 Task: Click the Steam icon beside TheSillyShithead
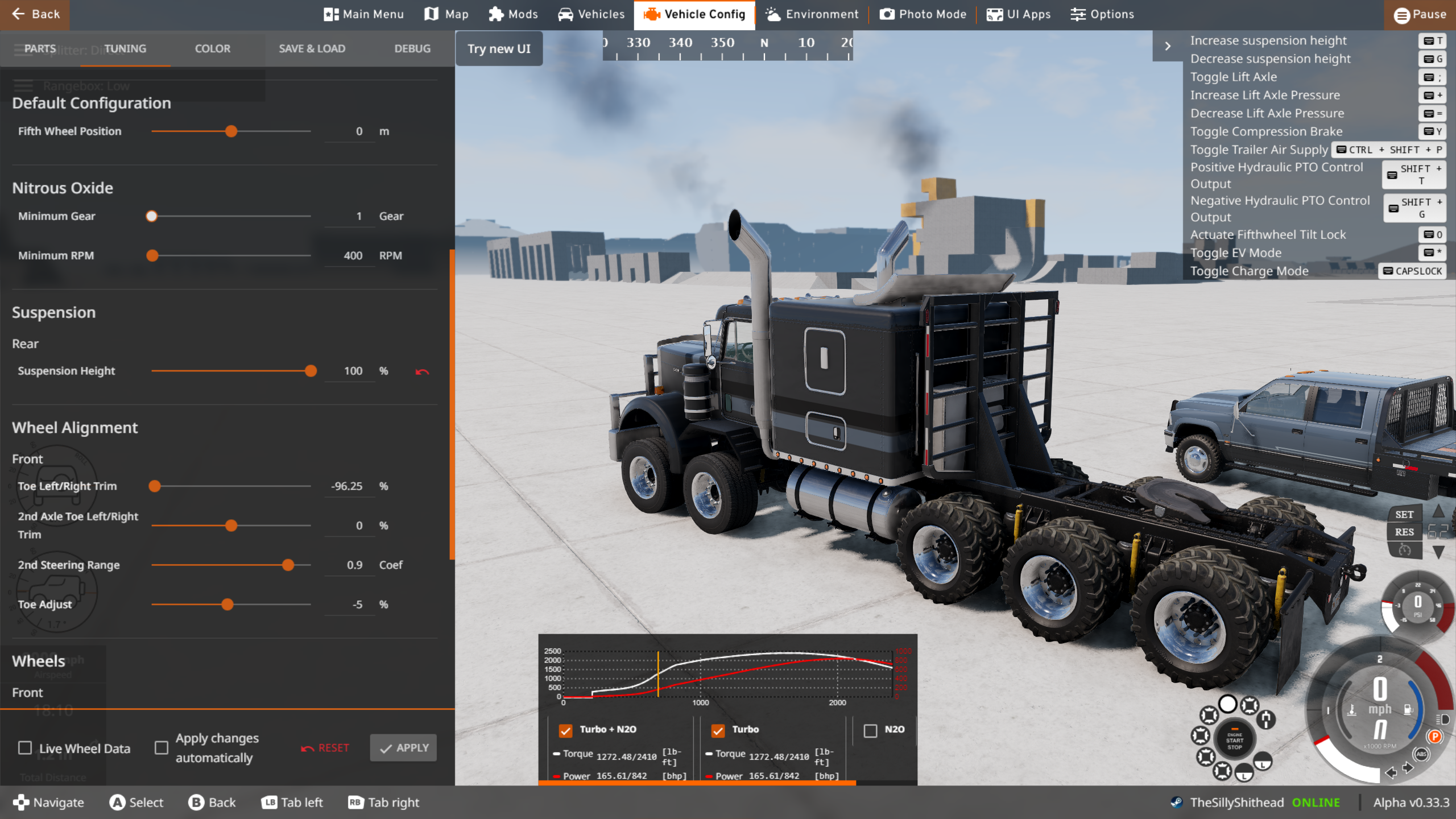point(1176,803)
